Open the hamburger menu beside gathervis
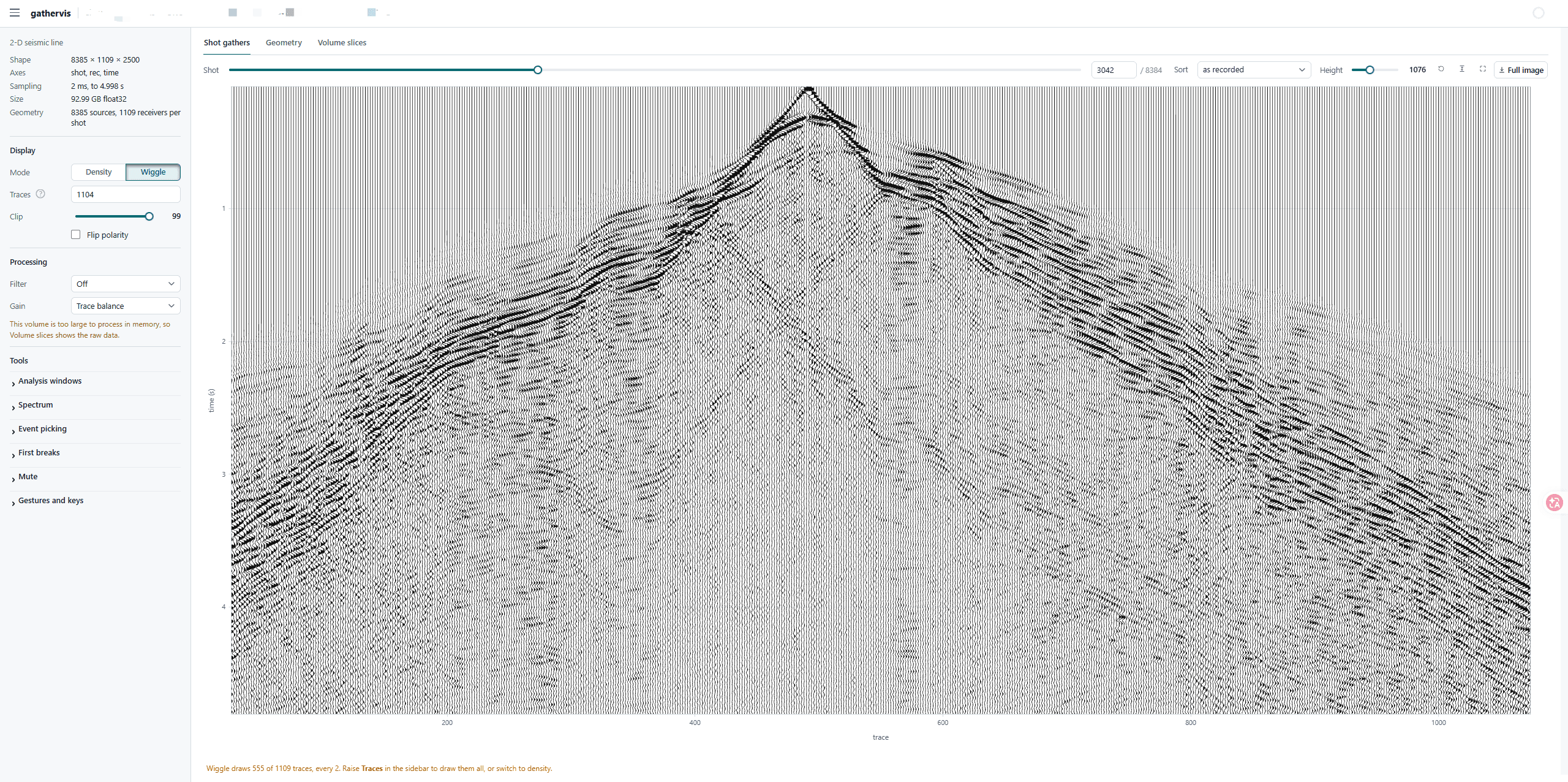The height and width of the screenshot is (782, 1568). 15,13
